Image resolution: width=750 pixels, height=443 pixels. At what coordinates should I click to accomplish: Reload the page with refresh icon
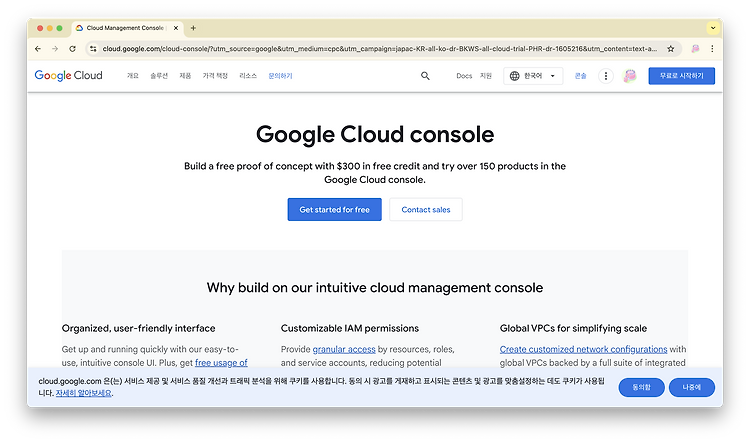point(72,49)
